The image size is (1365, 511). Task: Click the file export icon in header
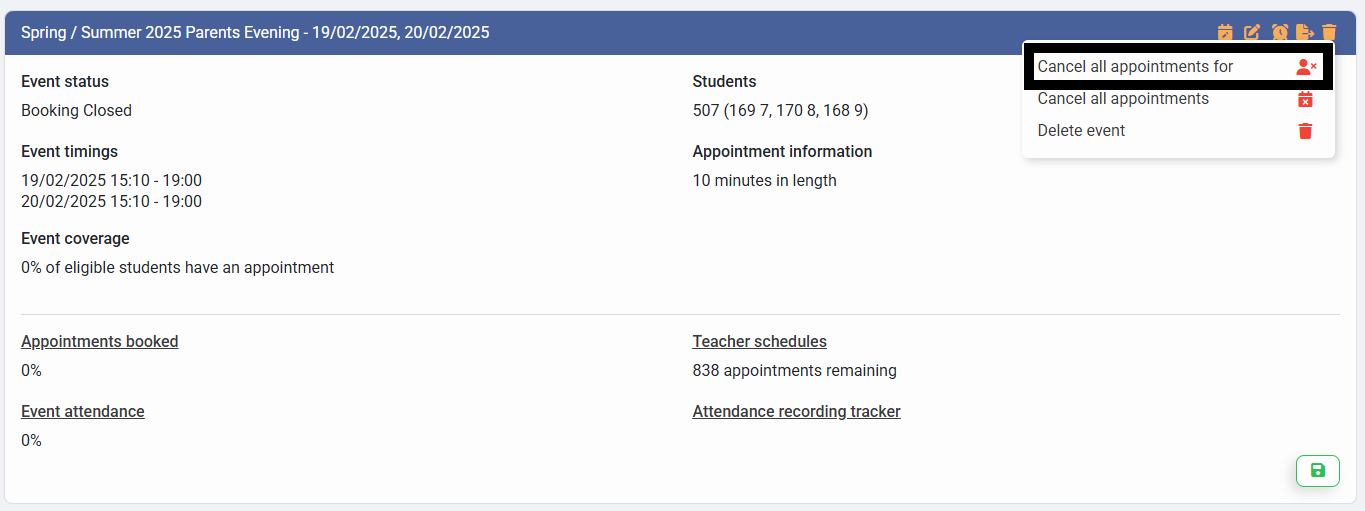point(1305,33)
